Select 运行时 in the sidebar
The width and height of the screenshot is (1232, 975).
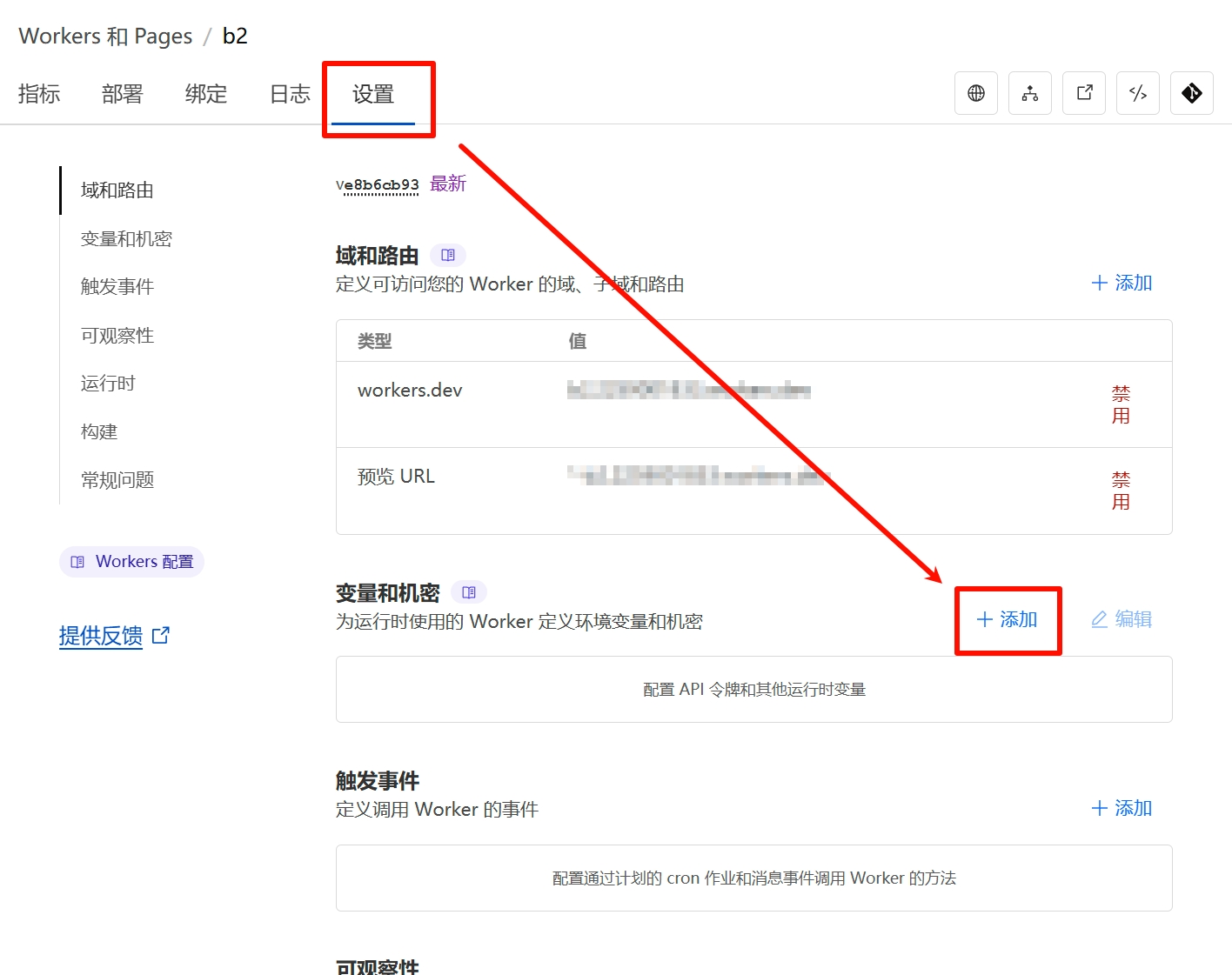[x=108, y=384]
